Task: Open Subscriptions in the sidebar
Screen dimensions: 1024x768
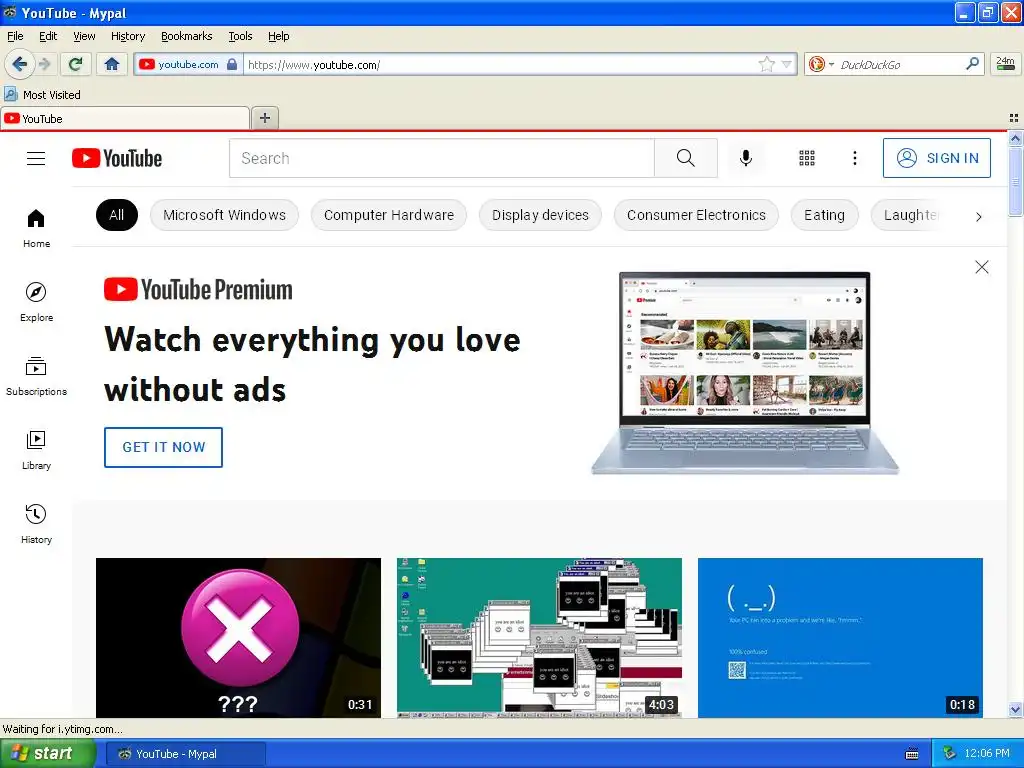Action: 36,376
